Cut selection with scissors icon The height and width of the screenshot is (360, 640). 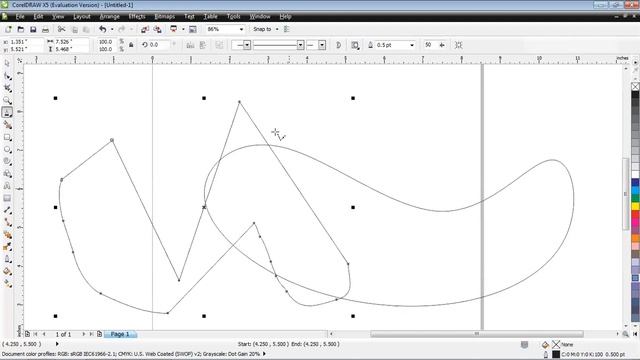click(61, 29)
